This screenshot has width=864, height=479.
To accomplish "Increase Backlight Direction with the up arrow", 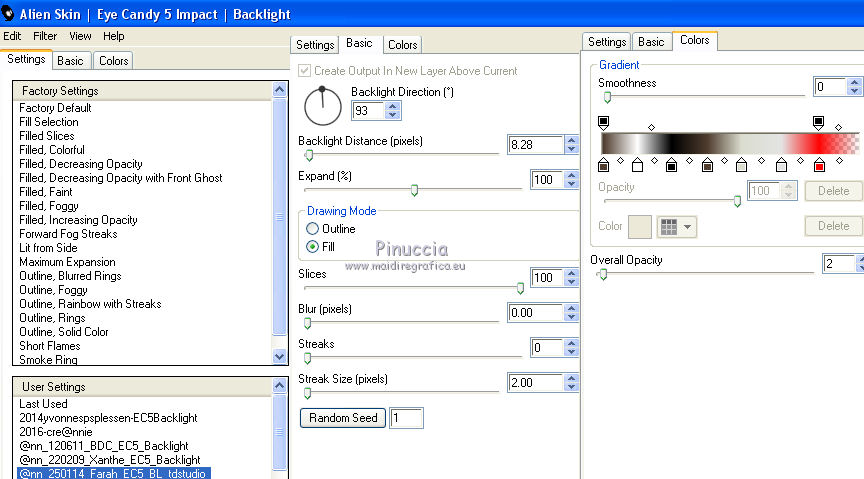I will (x=392, y=106).
